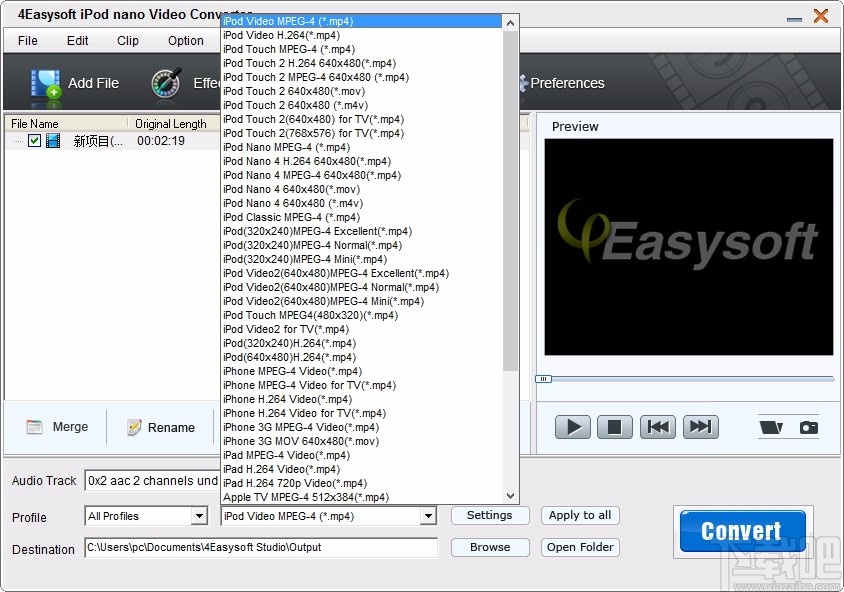
Task: Click the Convert button
Action: click(741, 531)
